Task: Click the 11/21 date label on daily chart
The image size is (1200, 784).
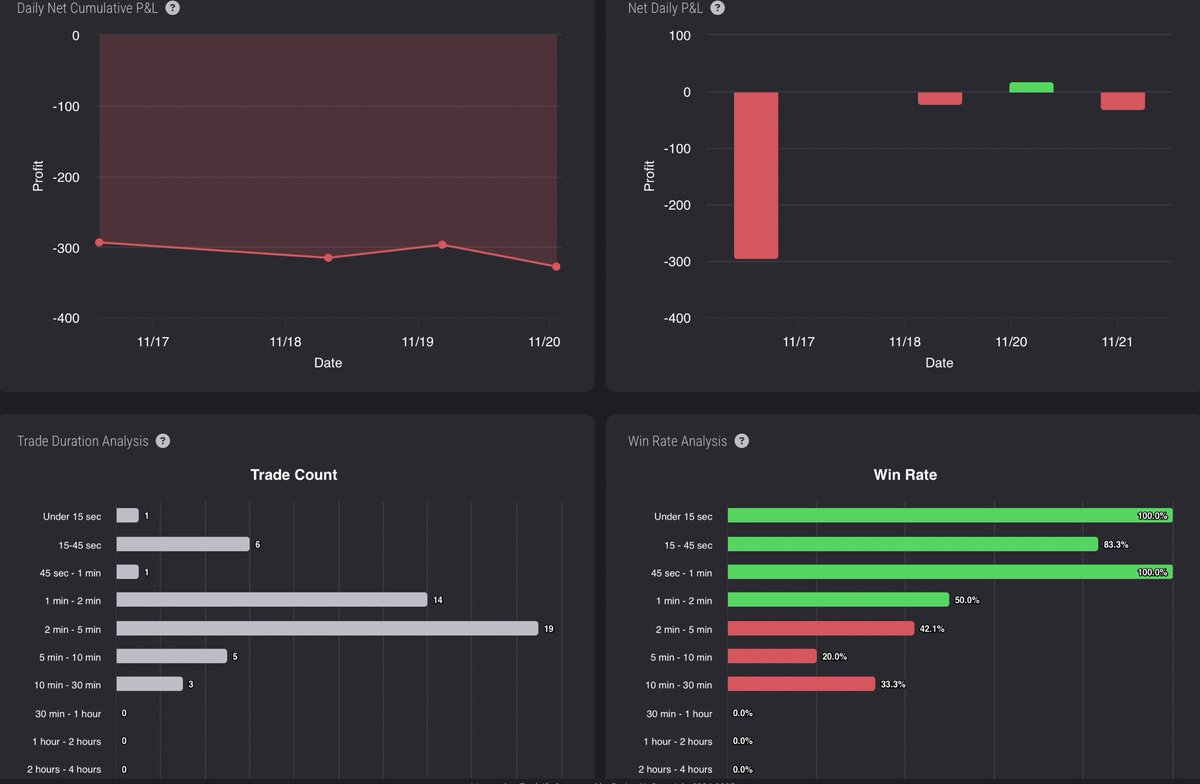Action: (x=1118, y=342)
